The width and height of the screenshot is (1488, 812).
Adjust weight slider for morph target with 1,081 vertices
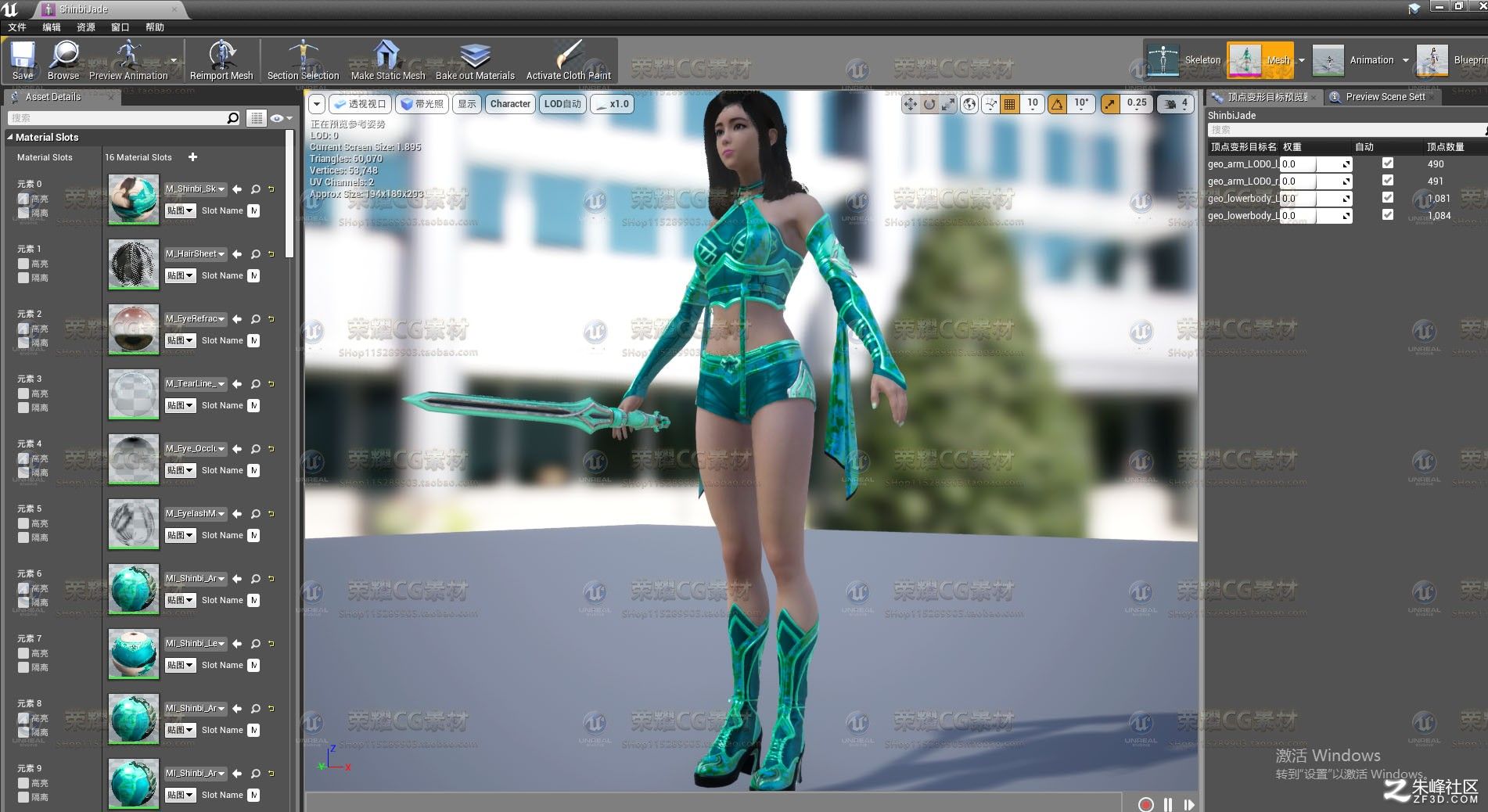point(1316,199)
